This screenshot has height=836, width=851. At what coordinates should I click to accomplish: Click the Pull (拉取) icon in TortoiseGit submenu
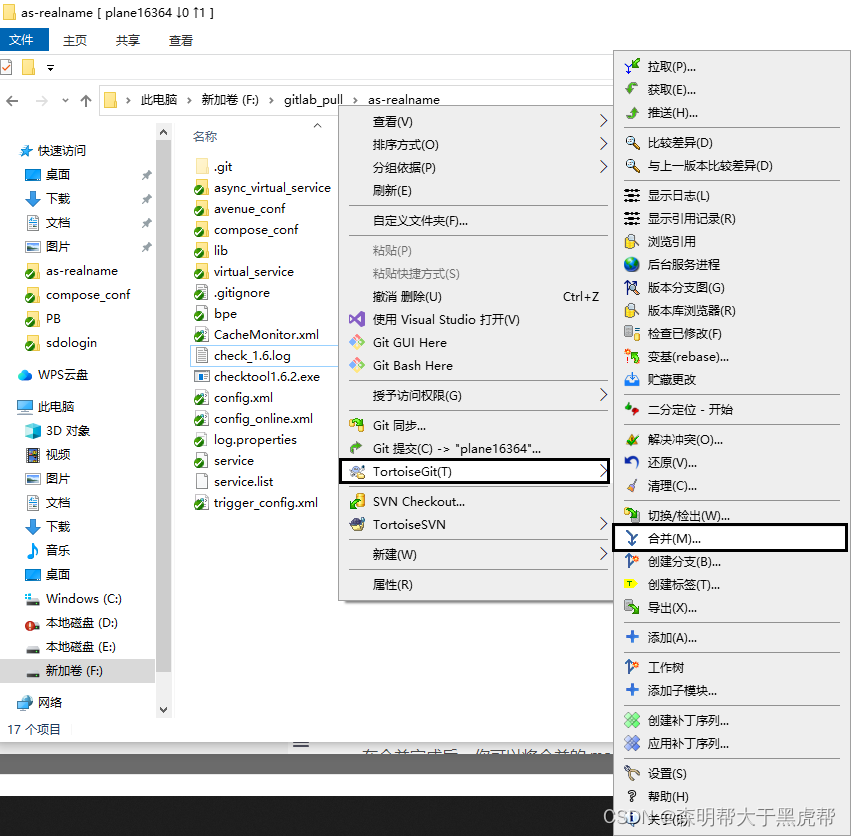tap(632, 66)
